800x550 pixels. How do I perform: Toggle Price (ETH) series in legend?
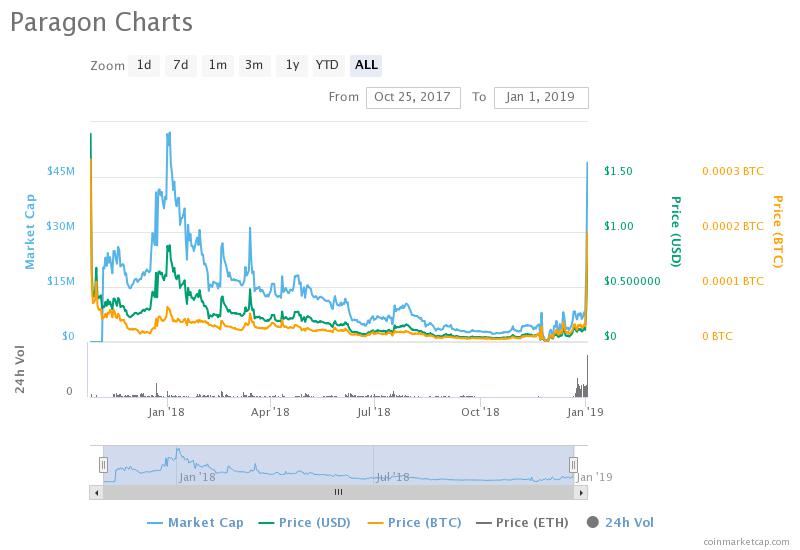pyautogui.click(x=522, y=523)
